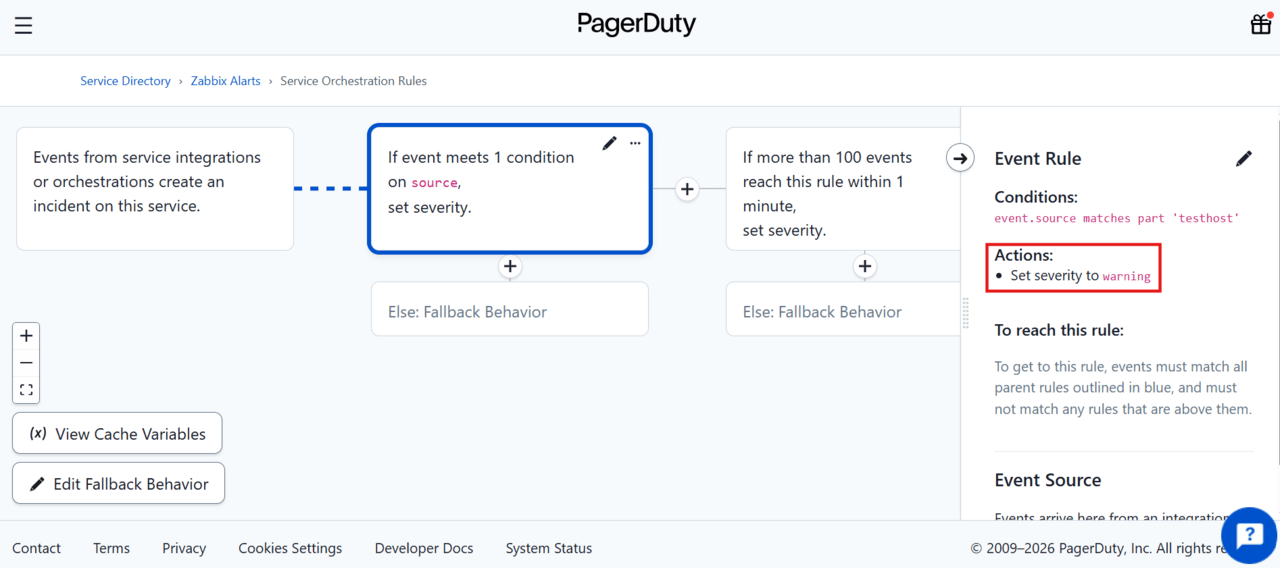Open three-dot menu on source rule
The height and width of the screenshot is (568, 1280).
click(x=635, y=144)
